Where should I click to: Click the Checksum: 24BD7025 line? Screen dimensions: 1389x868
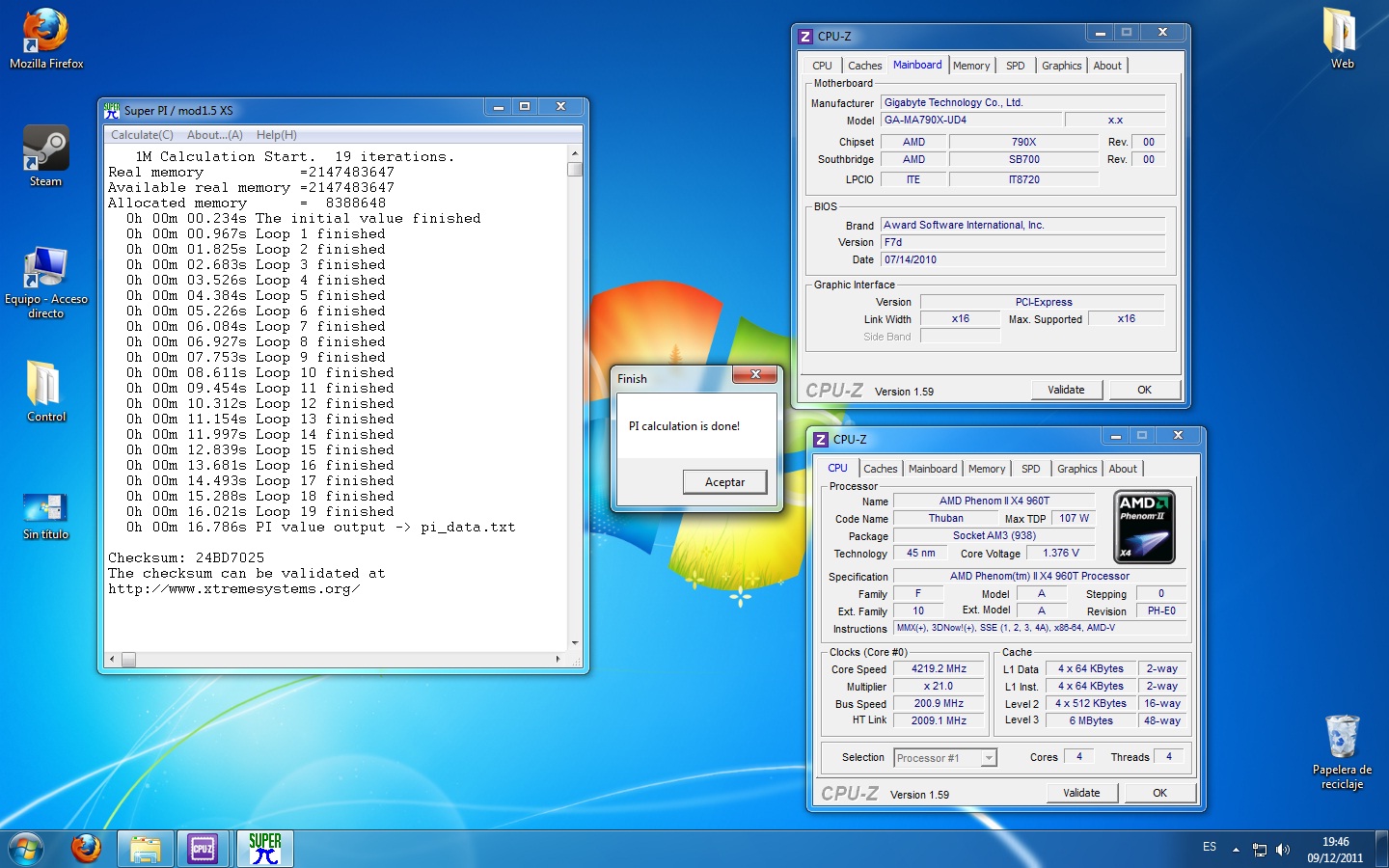click(x=186, y=558)
